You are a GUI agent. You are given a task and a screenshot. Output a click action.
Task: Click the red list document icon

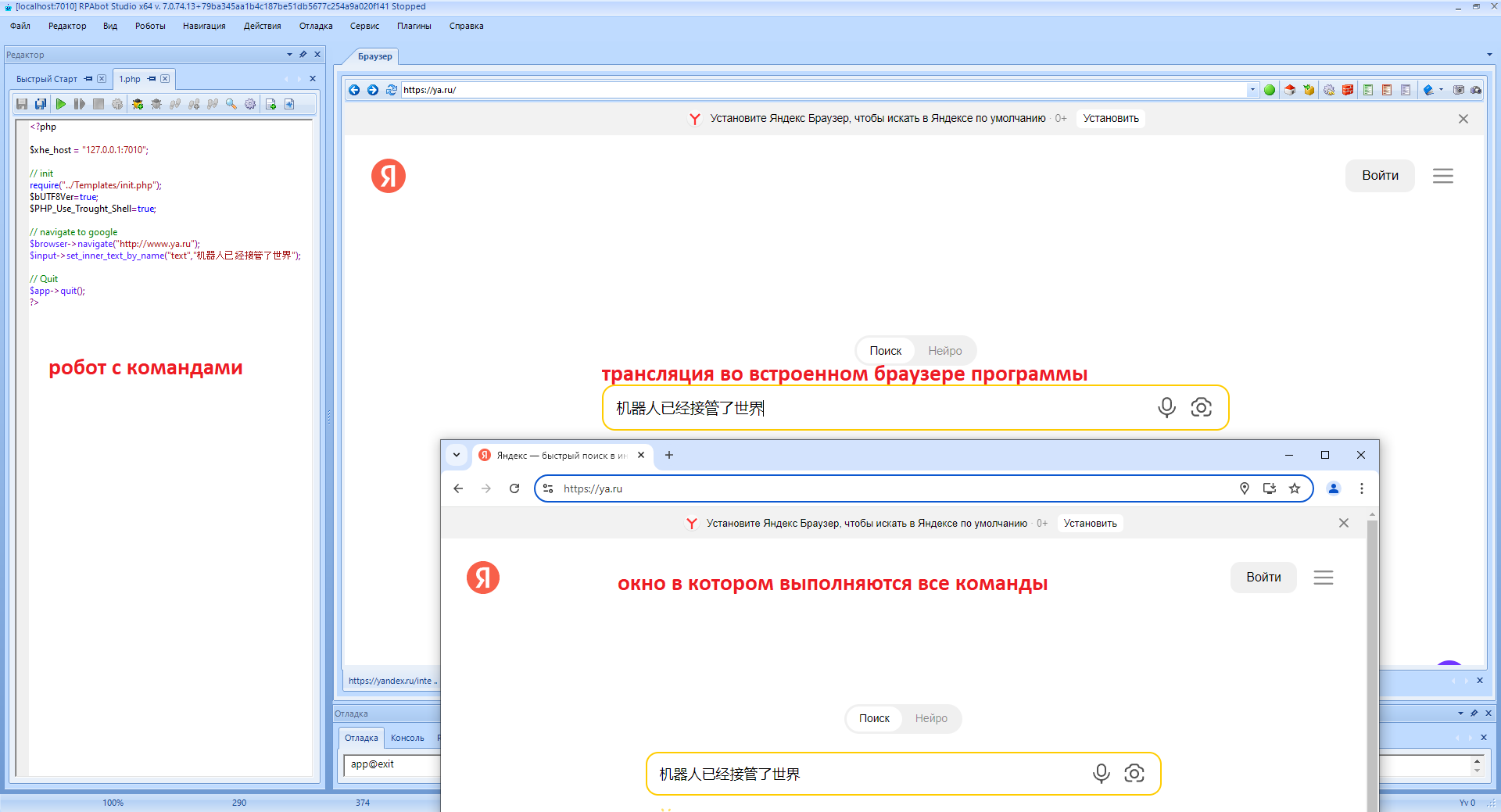pyautogui.click(x=1387, y=90)
